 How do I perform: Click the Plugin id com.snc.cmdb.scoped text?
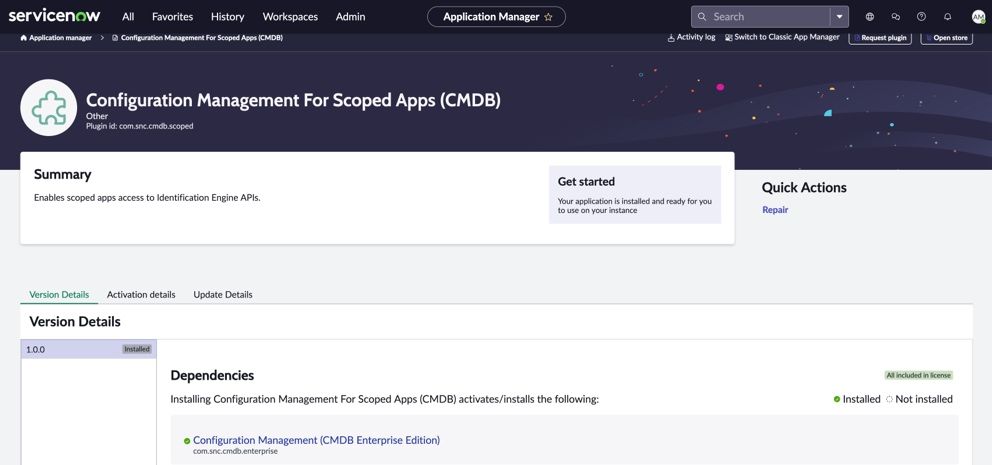coord(140,127)
